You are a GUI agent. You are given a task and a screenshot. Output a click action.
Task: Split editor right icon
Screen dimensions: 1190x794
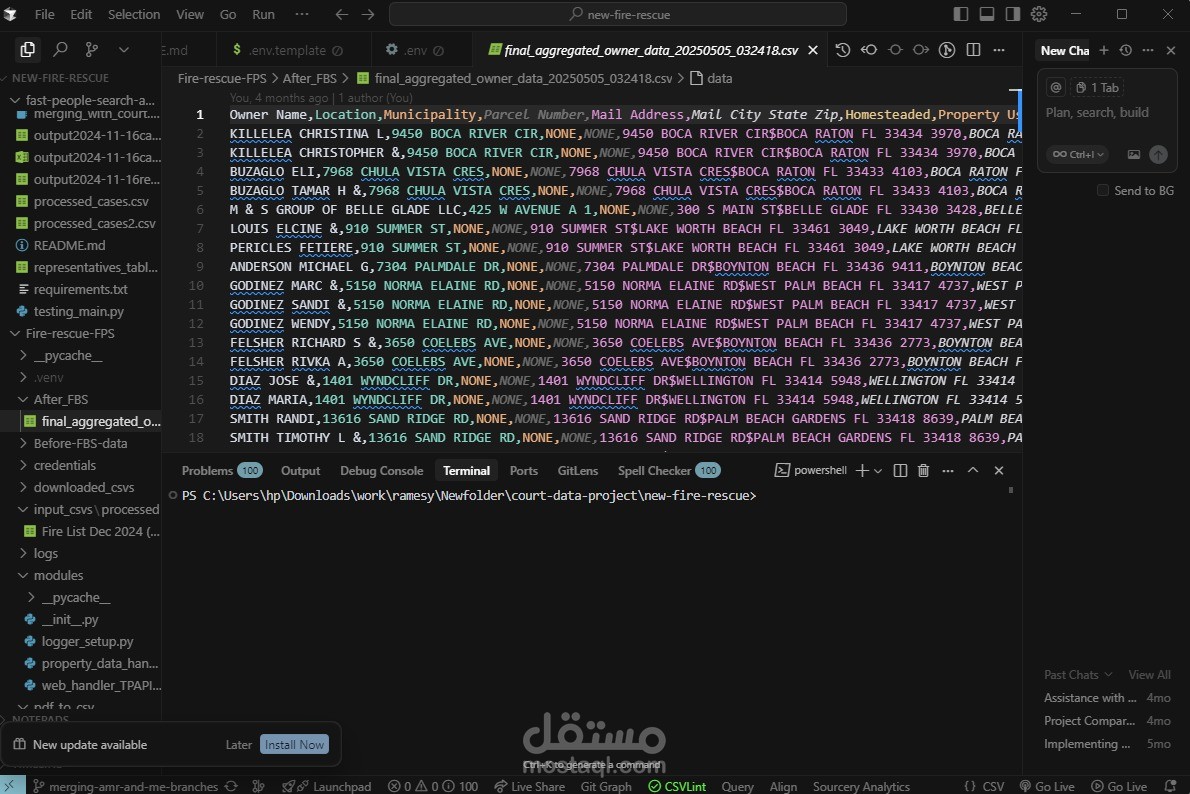973,49
